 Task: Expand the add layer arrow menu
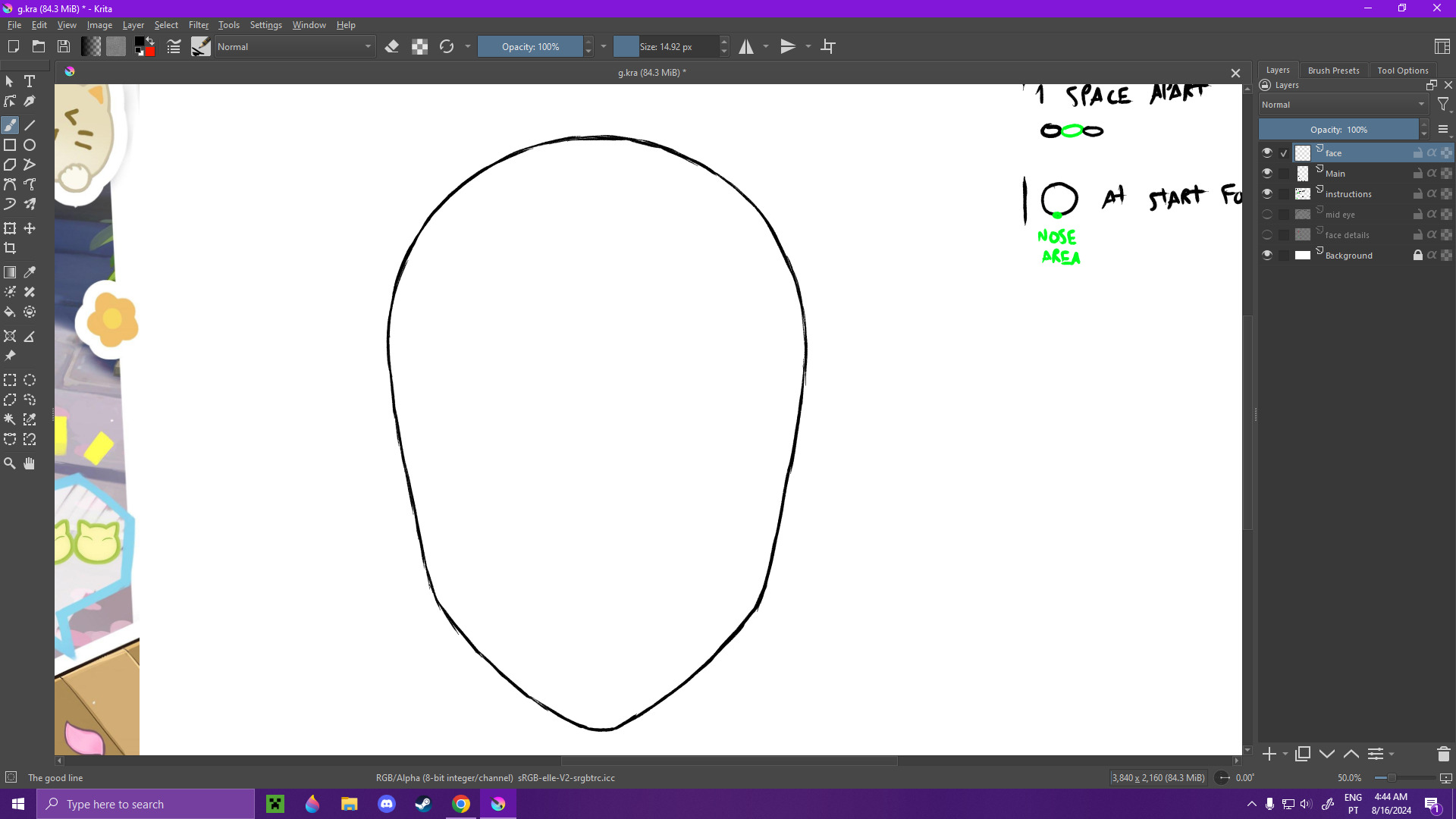pos(1285,754)
